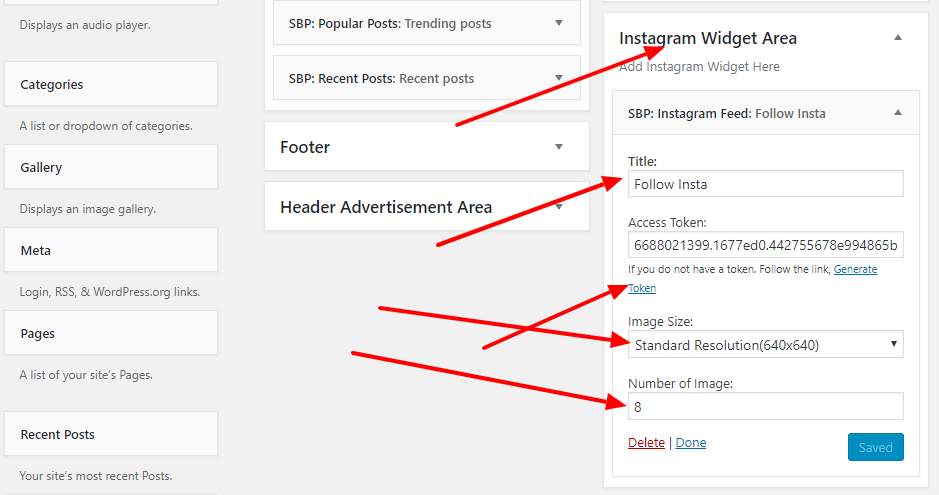Click the Done link
This screenshot has width=939, height=495.
tap(690, 442)
